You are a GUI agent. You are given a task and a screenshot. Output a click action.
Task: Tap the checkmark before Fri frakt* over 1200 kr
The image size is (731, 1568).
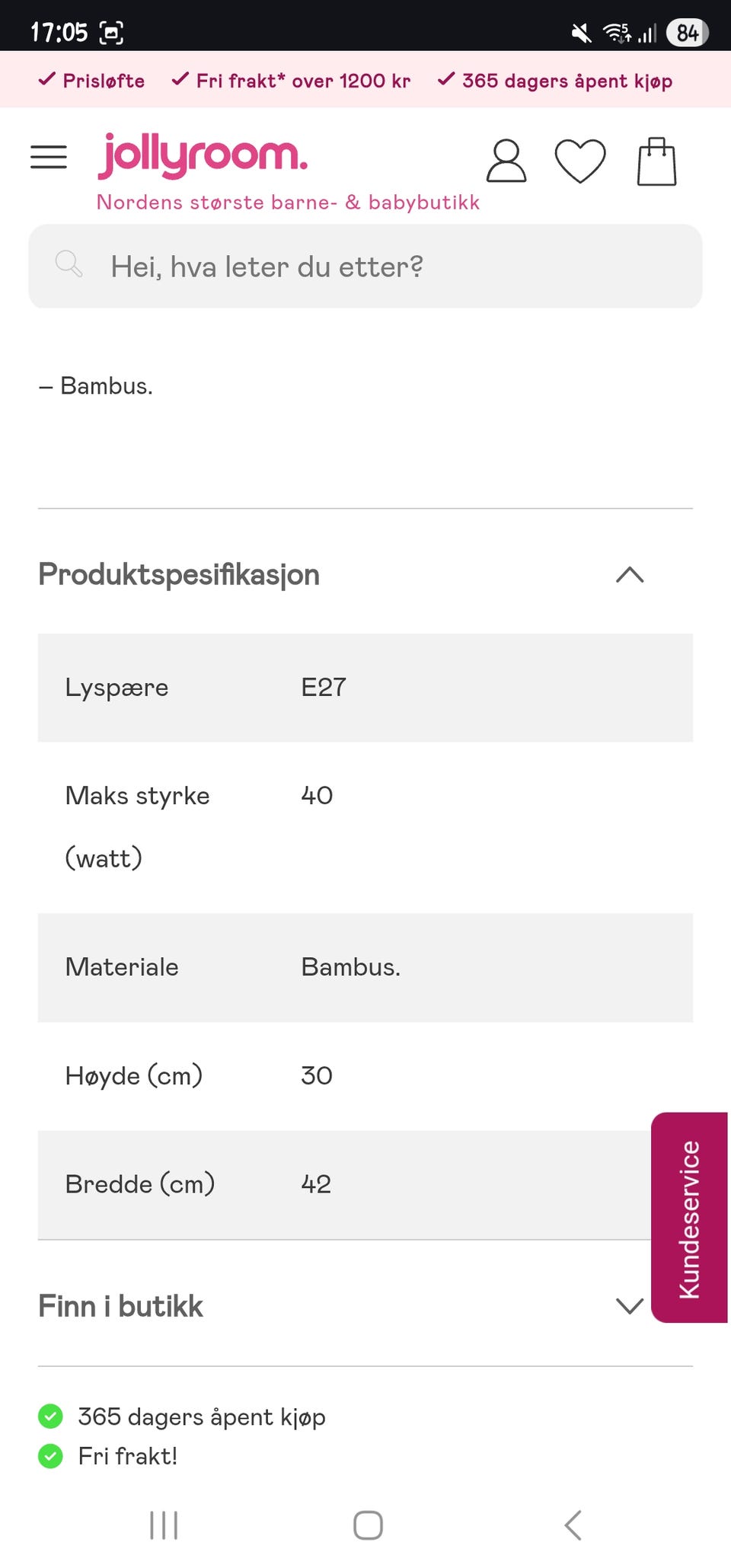click(x=180, y=78)
